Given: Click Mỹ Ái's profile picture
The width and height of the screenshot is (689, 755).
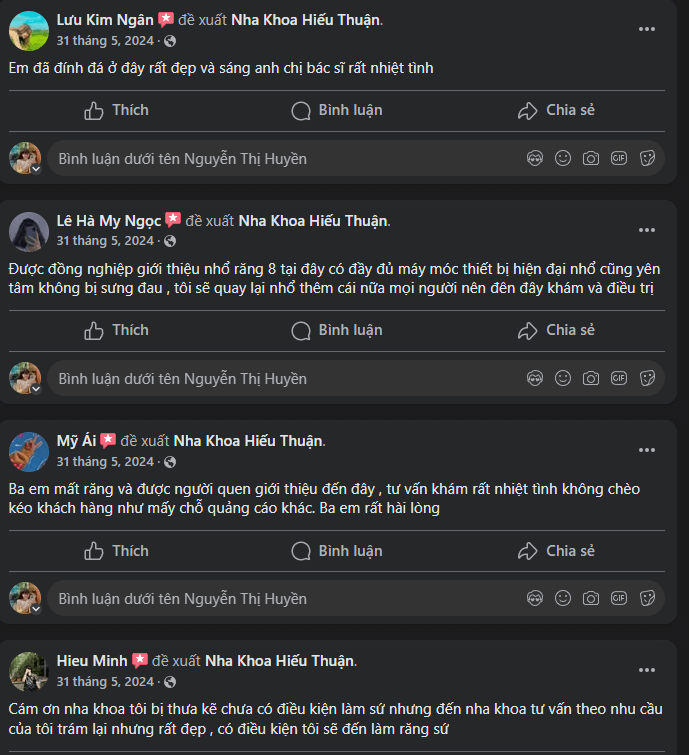Looking at the screenshot, I should point(29,451).
